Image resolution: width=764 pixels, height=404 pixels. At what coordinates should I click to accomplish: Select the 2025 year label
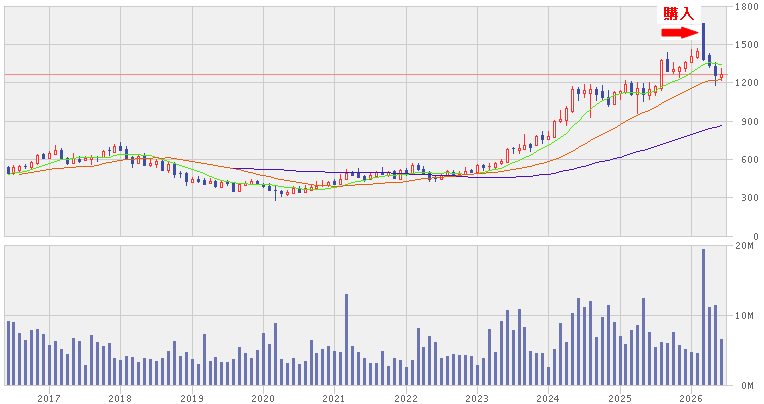point(620,399)
